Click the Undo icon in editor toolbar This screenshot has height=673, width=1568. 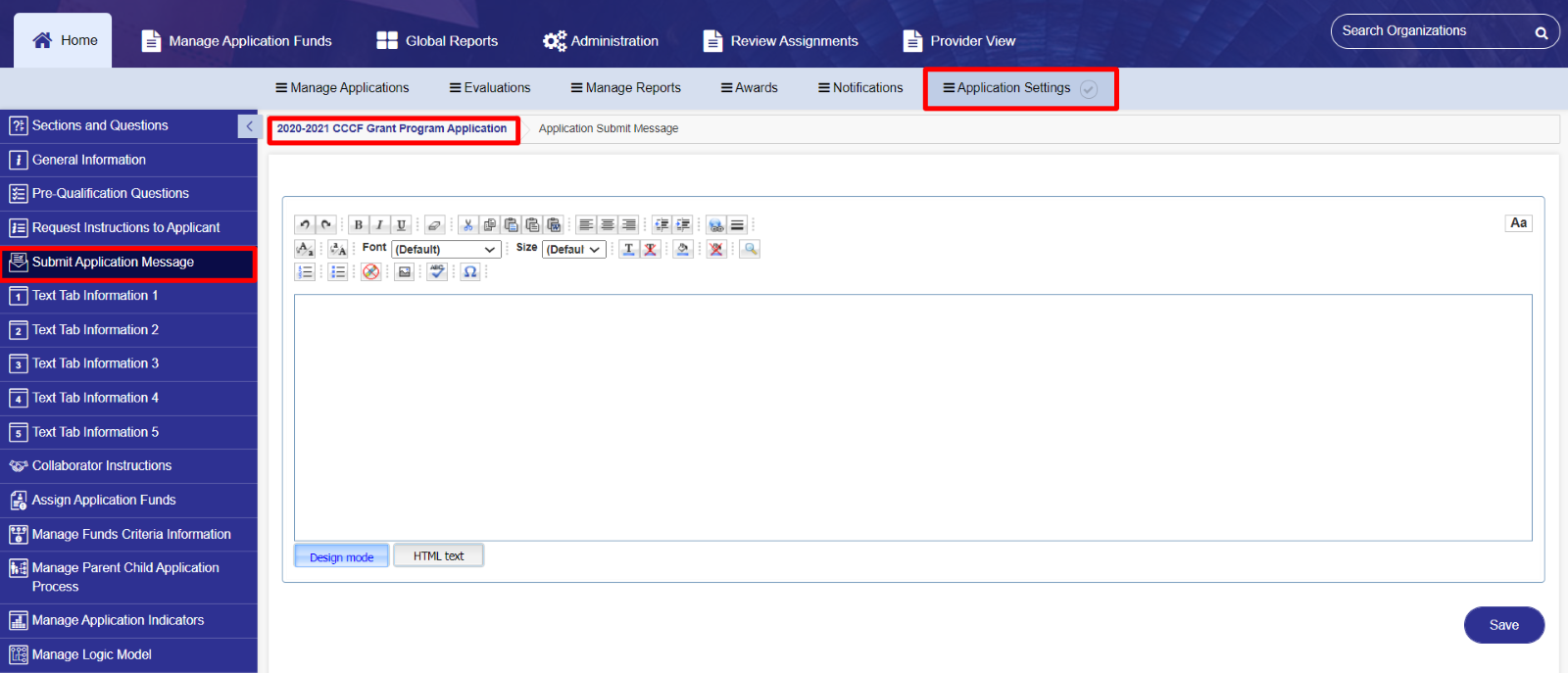click(305, 224)
